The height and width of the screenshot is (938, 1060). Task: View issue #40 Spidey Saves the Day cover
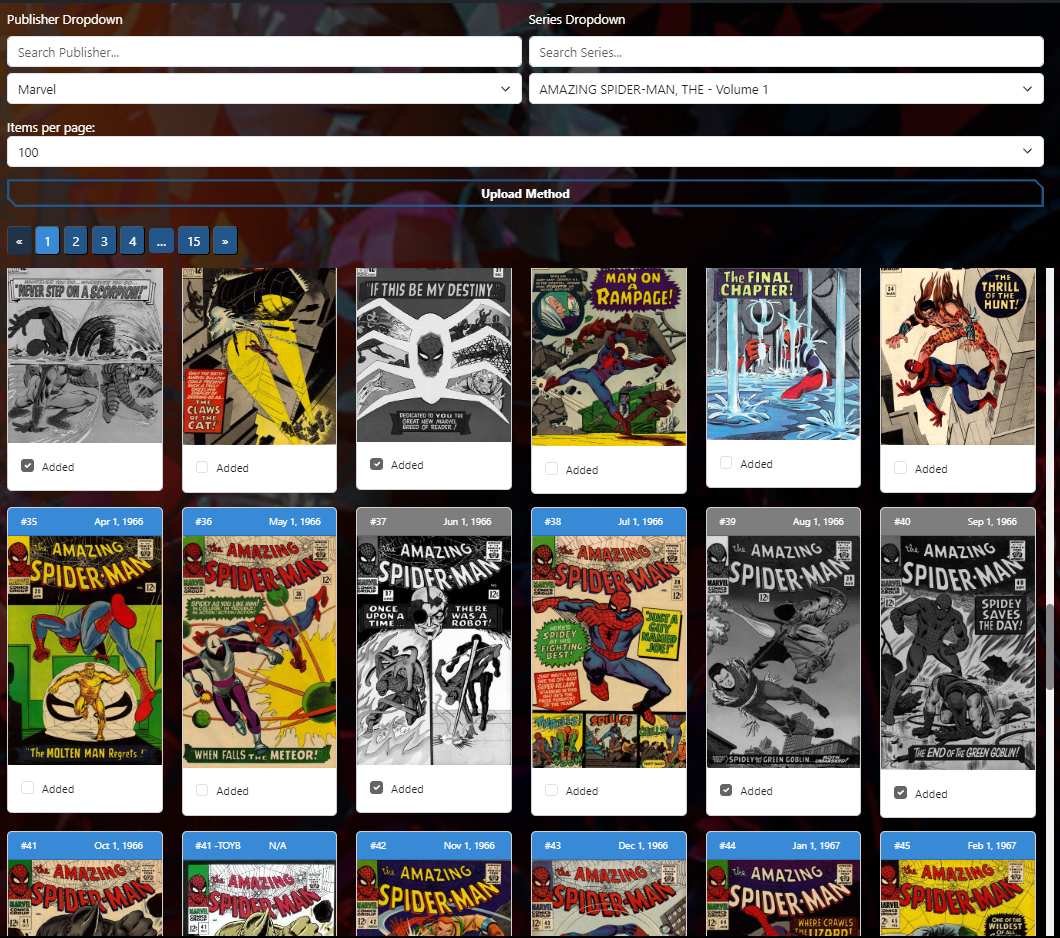tap(958, 653)
